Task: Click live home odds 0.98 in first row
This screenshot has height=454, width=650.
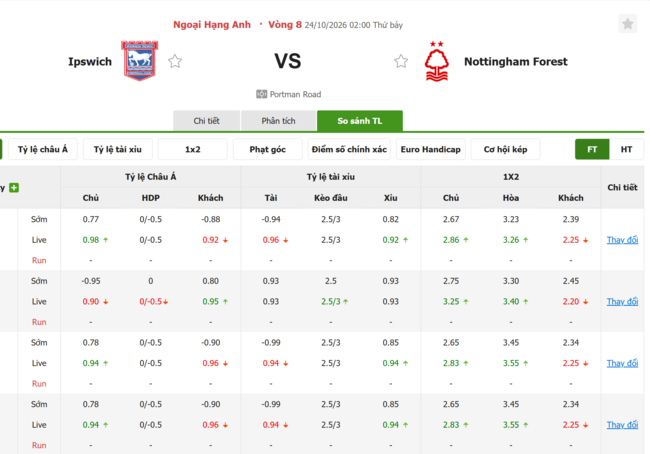Action: click(91, 240)
